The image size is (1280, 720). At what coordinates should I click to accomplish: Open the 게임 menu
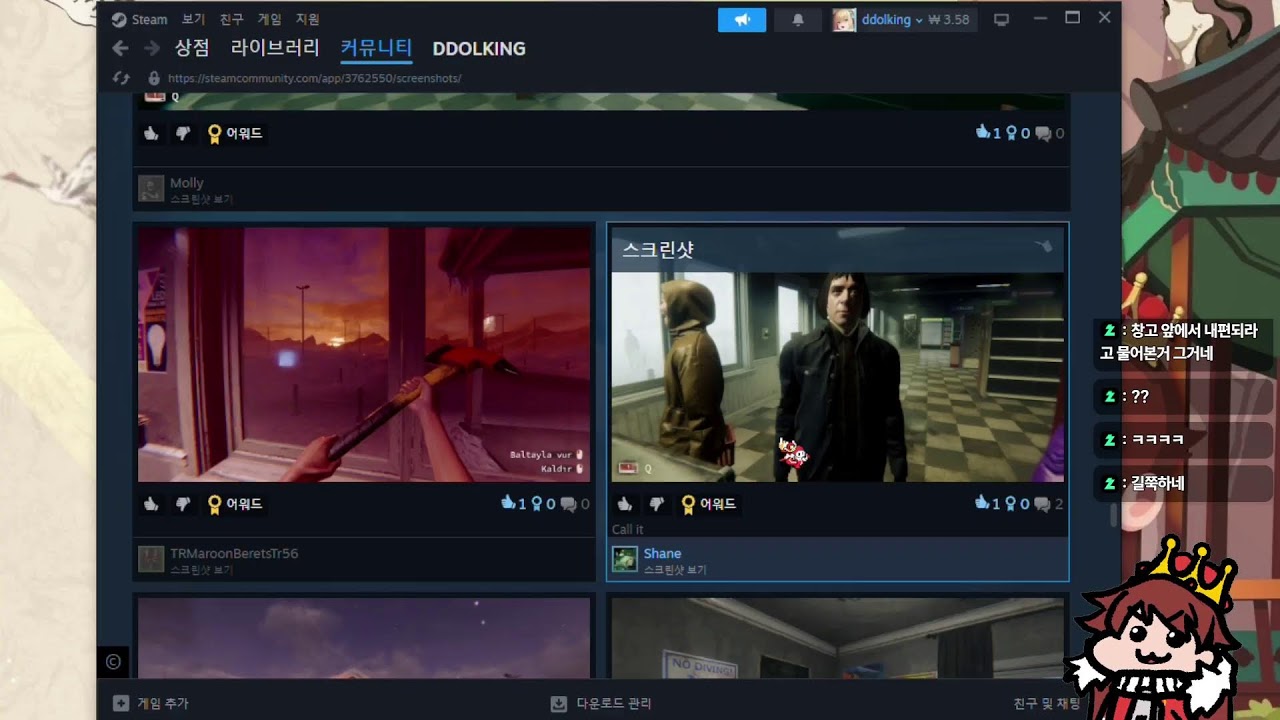270,19
